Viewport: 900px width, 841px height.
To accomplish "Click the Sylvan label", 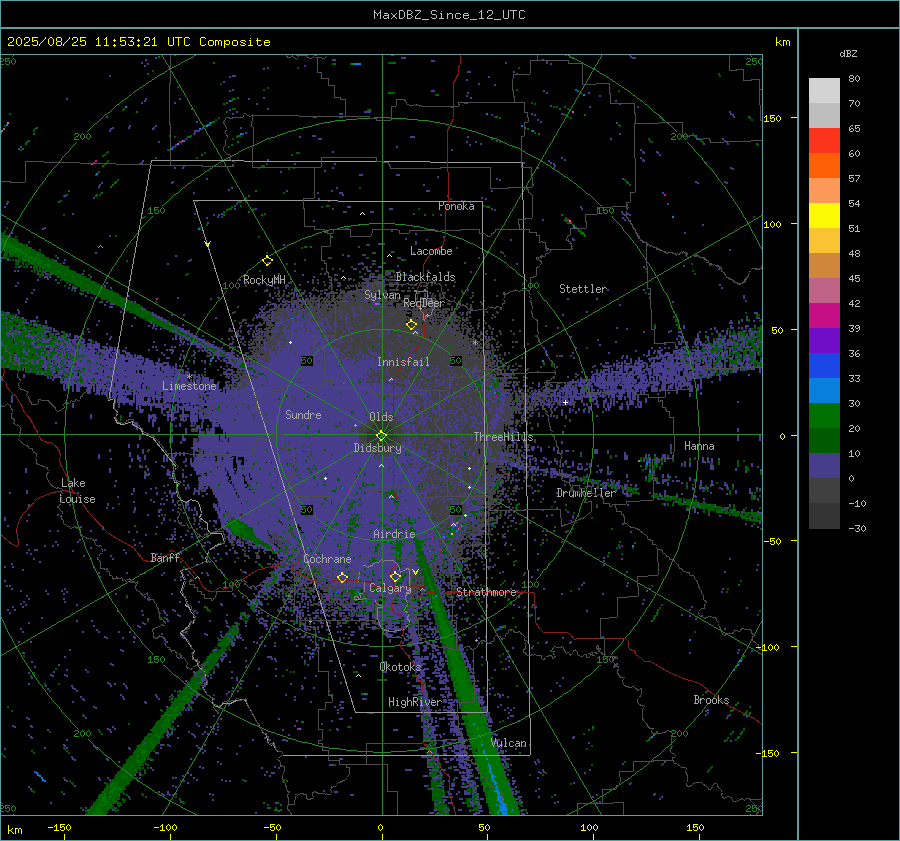I will click(382, 295).
